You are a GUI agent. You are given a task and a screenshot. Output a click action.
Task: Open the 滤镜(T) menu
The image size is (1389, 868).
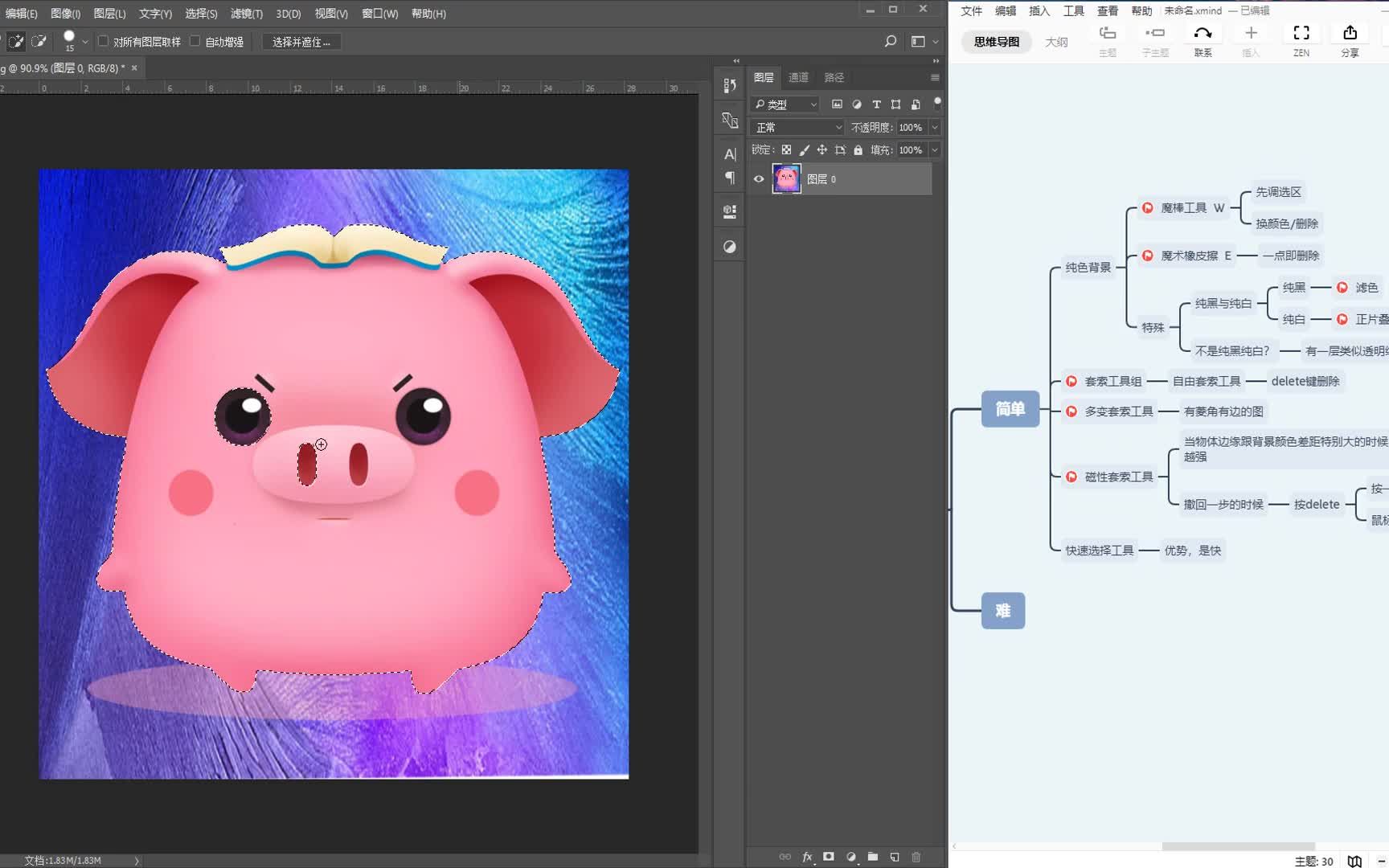(x=247, y=14)
